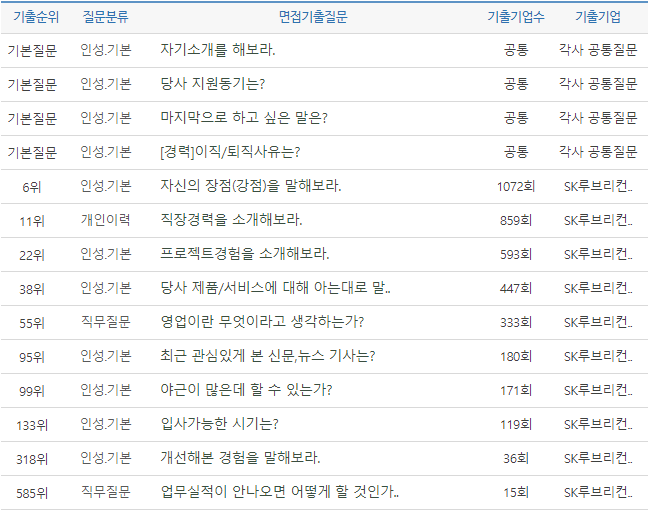Click the 질문분류 column header
648x512 pixels.
105,17
